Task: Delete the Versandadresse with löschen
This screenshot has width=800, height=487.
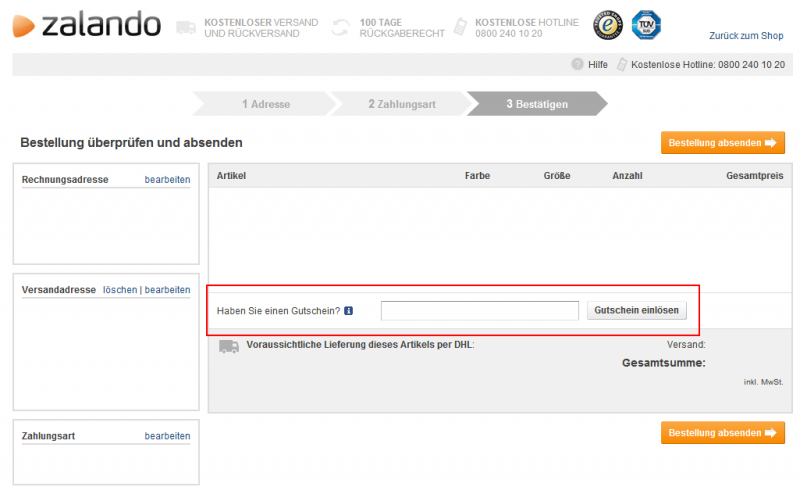Action: (x=119, y=290)
